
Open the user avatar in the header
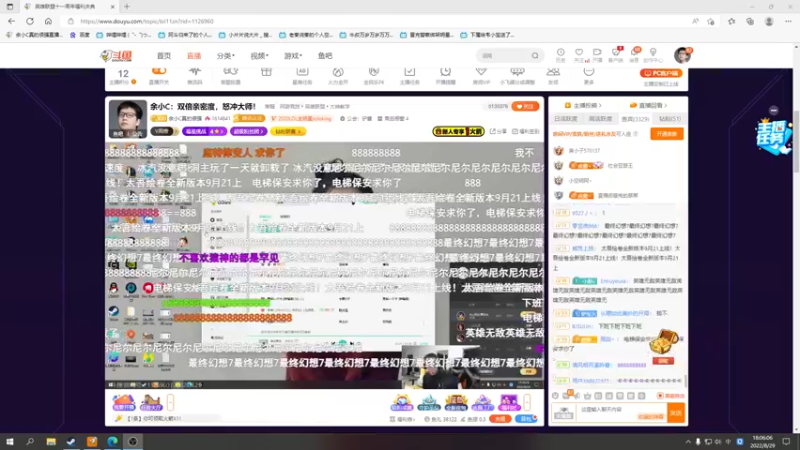682,55
